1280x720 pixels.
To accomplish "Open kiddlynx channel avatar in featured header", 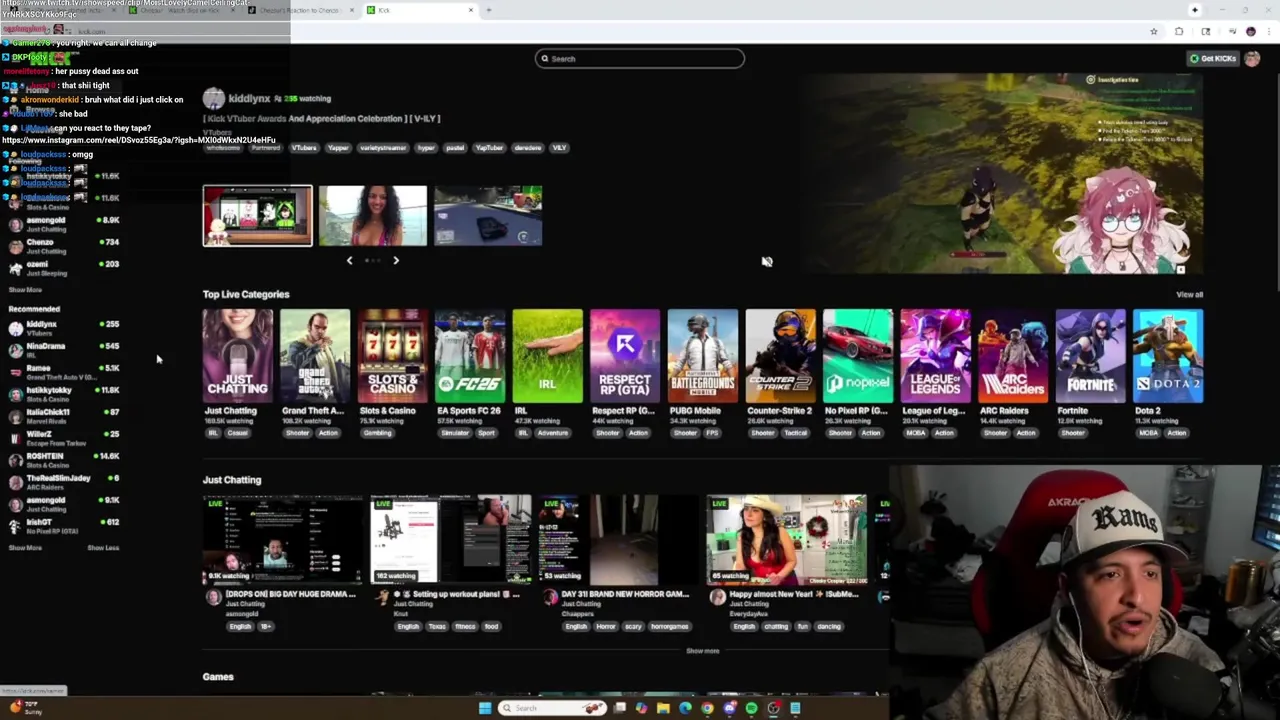I will click(213, 98).
